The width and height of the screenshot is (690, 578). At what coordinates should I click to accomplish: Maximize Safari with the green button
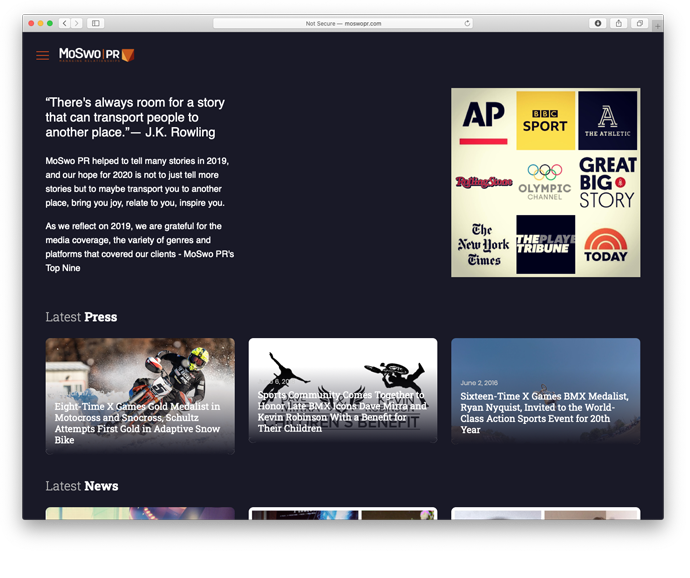[50, 23]
